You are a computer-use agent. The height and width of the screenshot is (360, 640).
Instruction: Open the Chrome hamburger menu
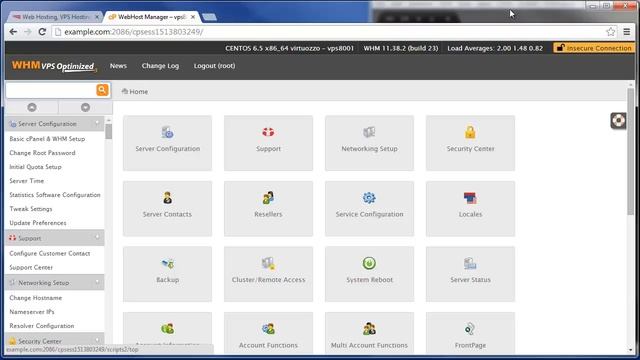coord(627,32)
